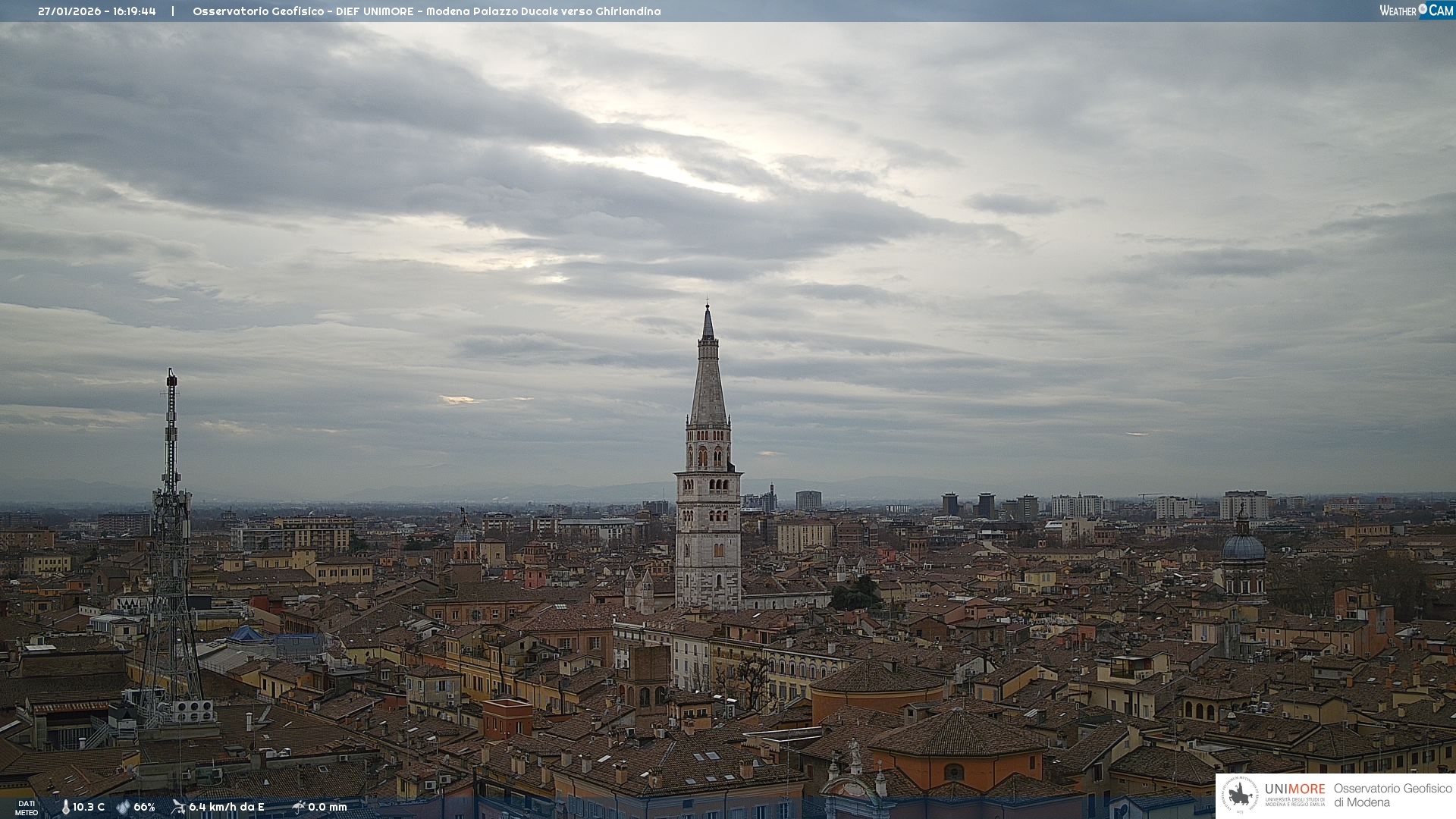The height and width of the screenshot is (819, 1456).
Task: Click the Osservatorio Geofisico DIEF UNIMORE title
Action: [426, 11]
